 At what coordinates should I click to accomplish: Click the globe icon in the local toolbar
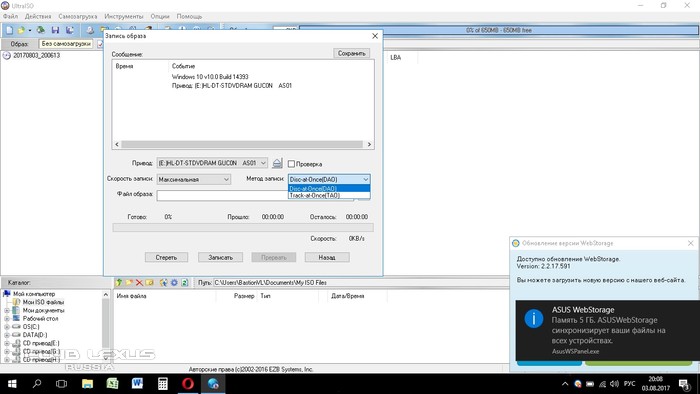(163, 282)
